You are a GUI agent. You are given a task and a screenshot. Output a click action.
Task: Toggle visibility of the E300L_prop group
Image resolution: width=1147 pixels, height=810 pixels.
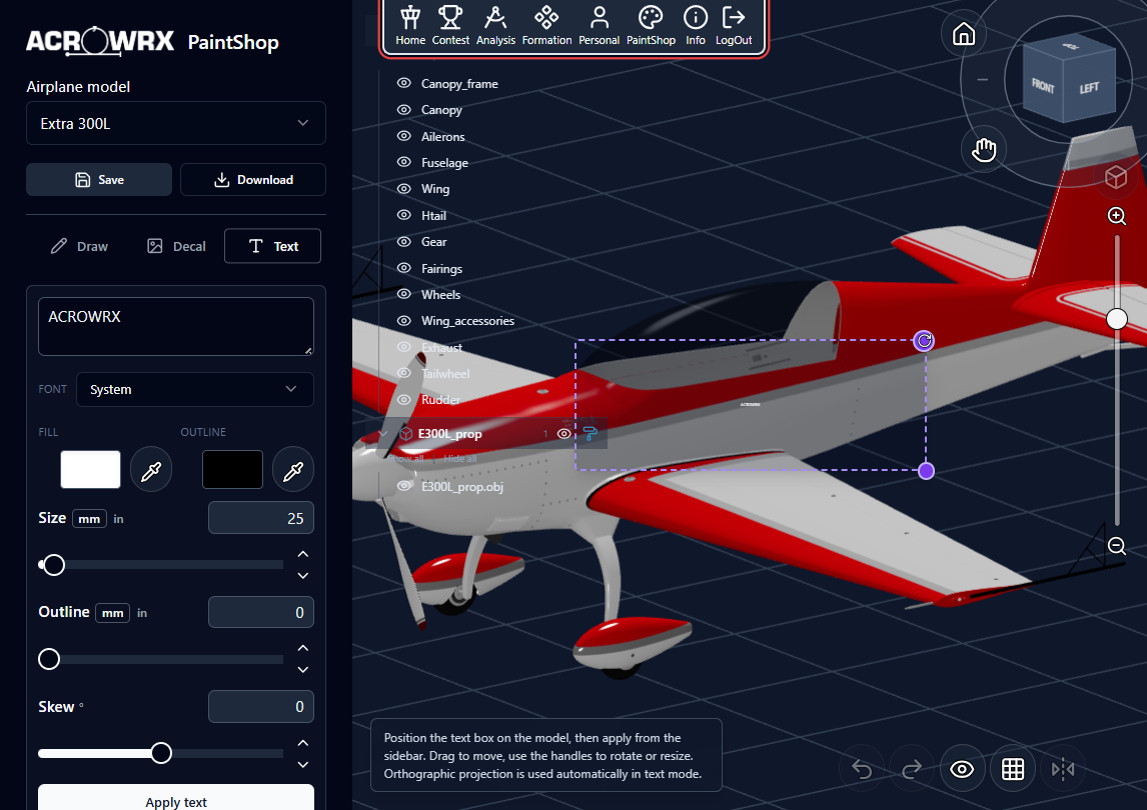coord(564,434)
